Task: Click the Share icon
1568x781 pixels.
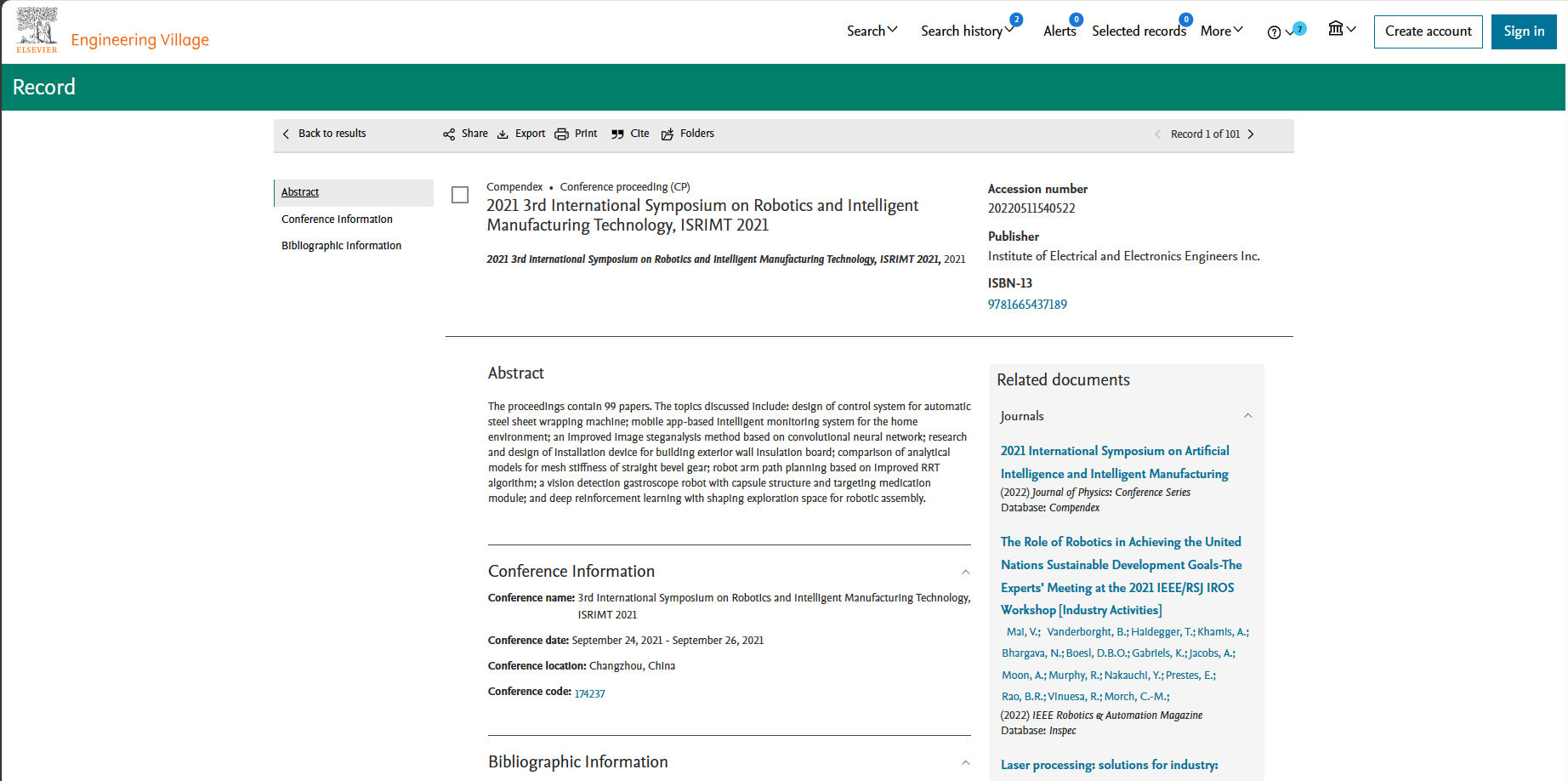Action: click(449, 134)
